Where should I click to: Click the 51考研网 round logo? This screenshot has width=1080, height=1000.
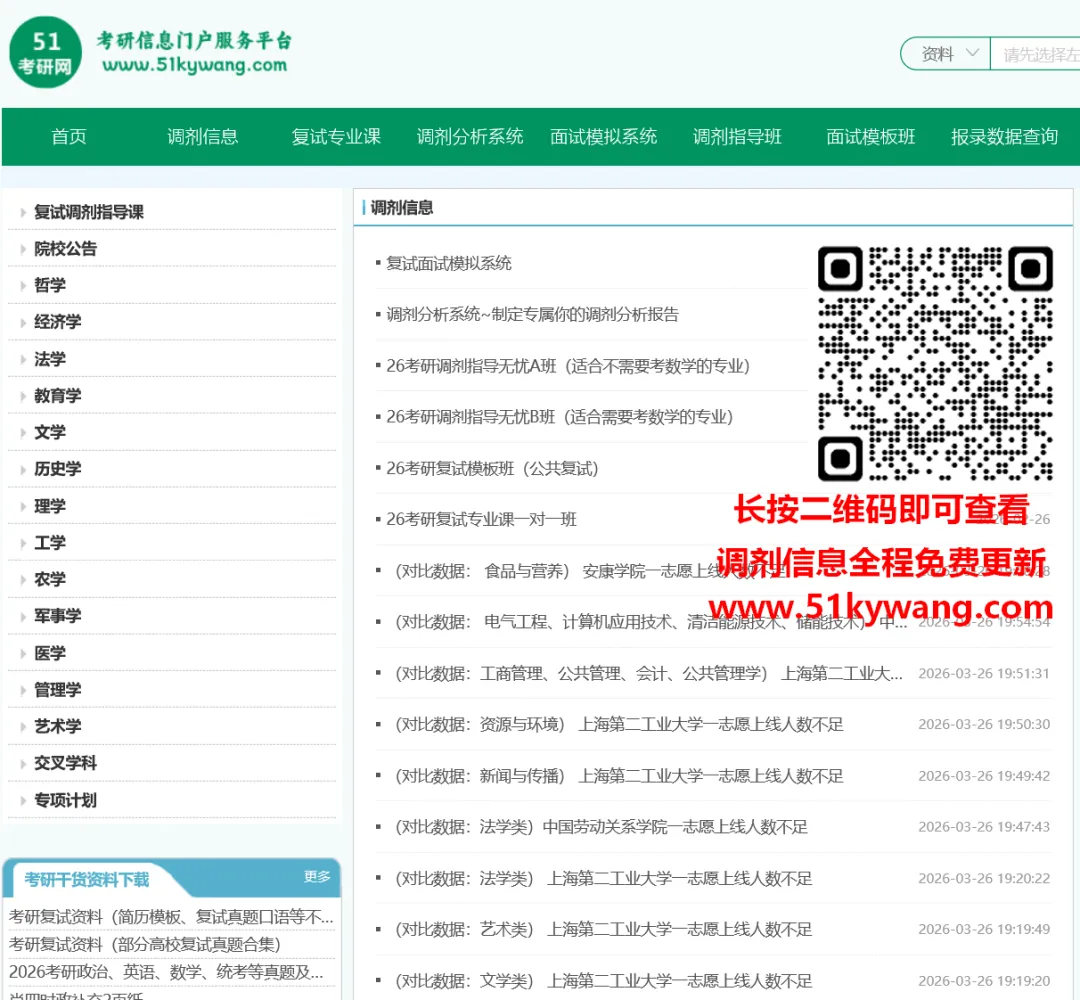pyautogui.click(x=45, y=52)
